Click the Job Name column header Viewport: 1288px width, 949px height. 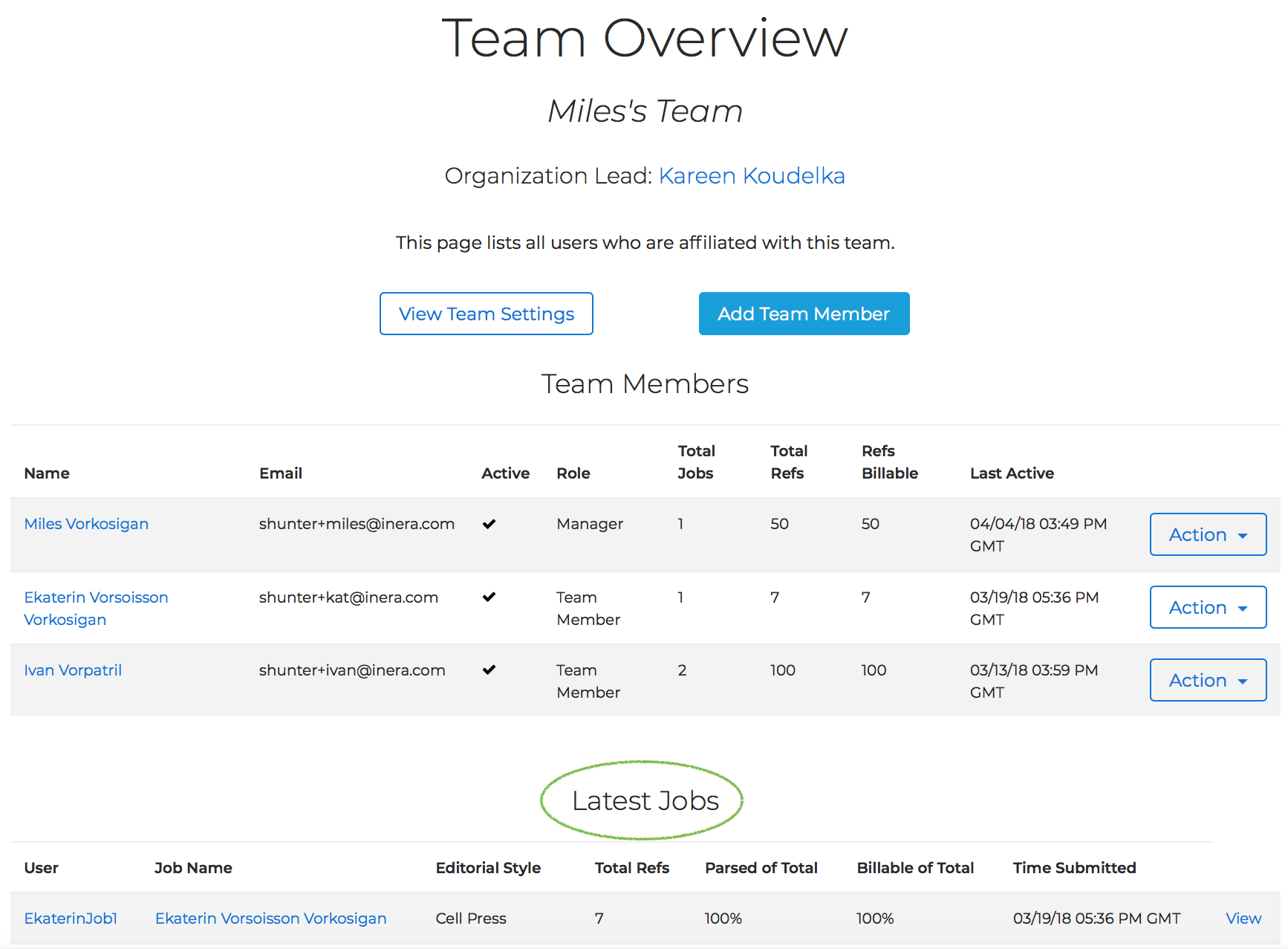193,868
